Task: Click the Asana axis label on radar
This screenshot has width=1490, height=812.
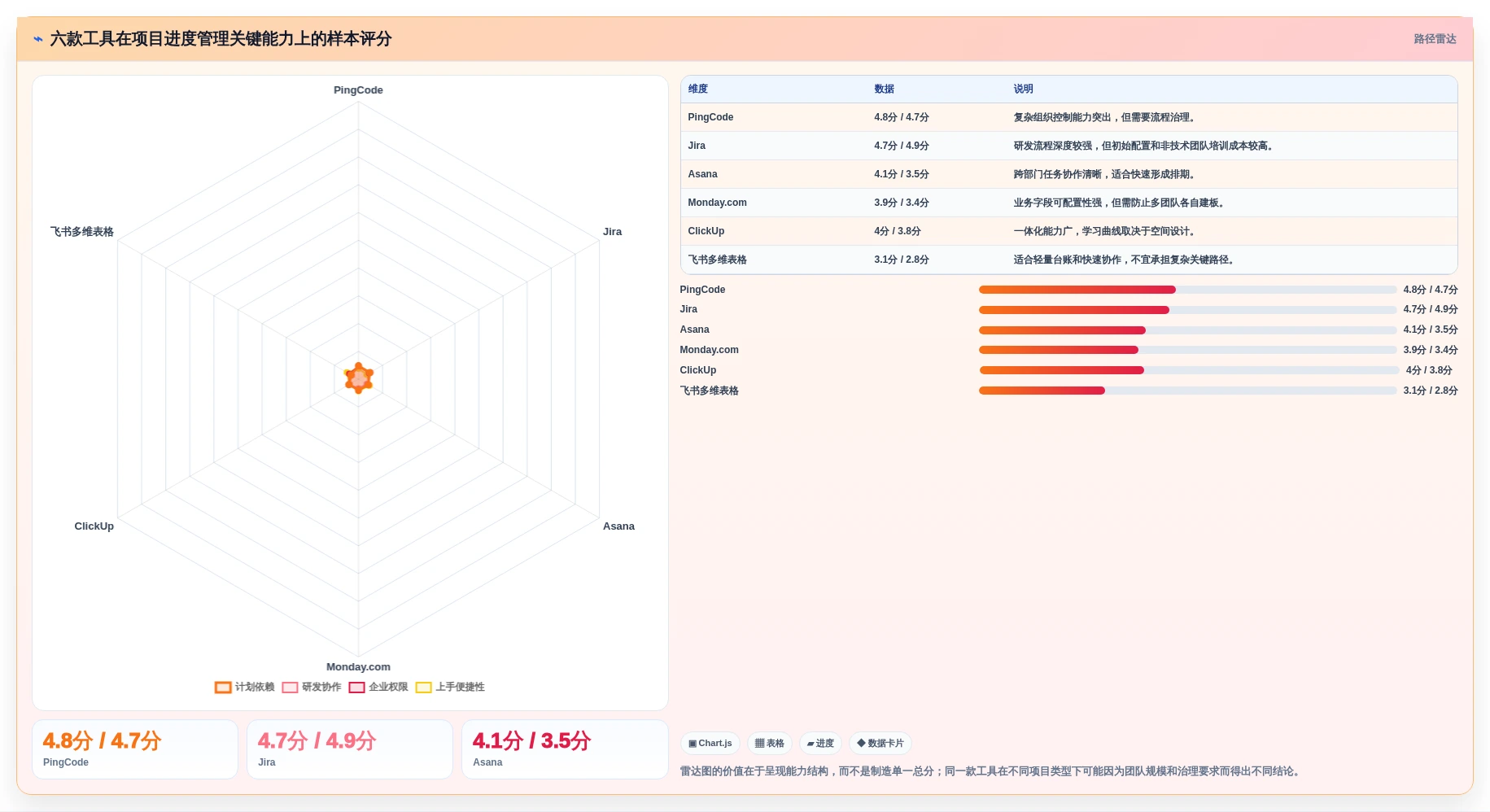Action: pyautogui.click(x=618, y=526)
